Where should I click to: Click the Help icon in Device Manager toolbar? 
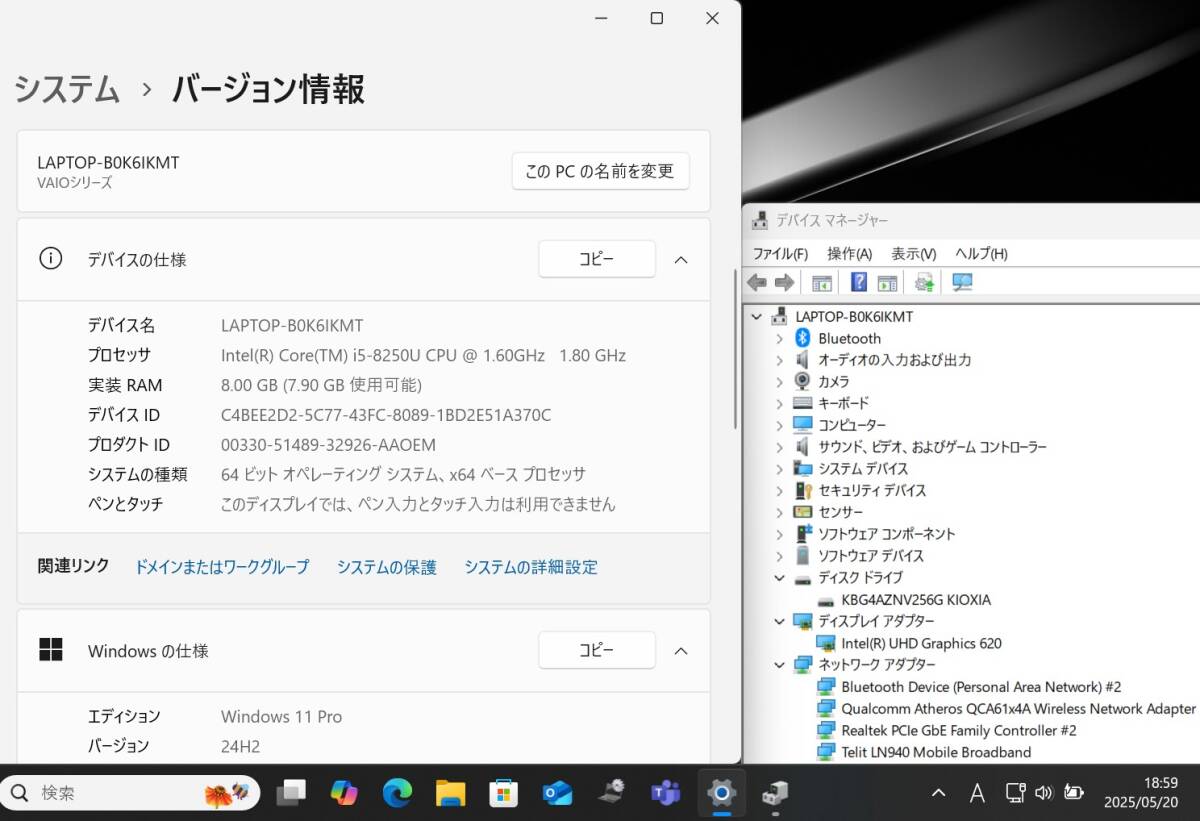858,283
